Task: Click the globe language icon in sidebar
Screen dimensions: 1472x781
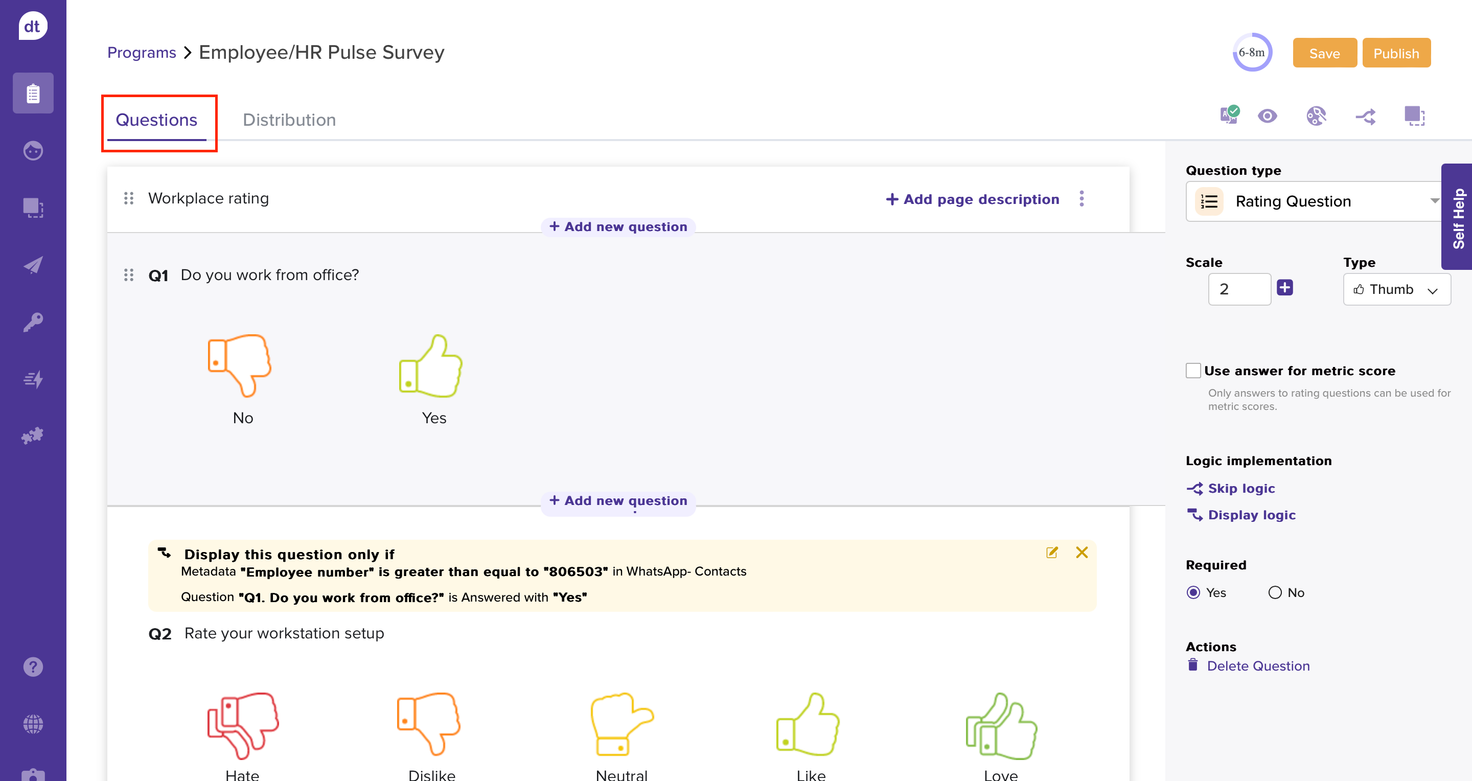Action: click(x=33, y=724)
